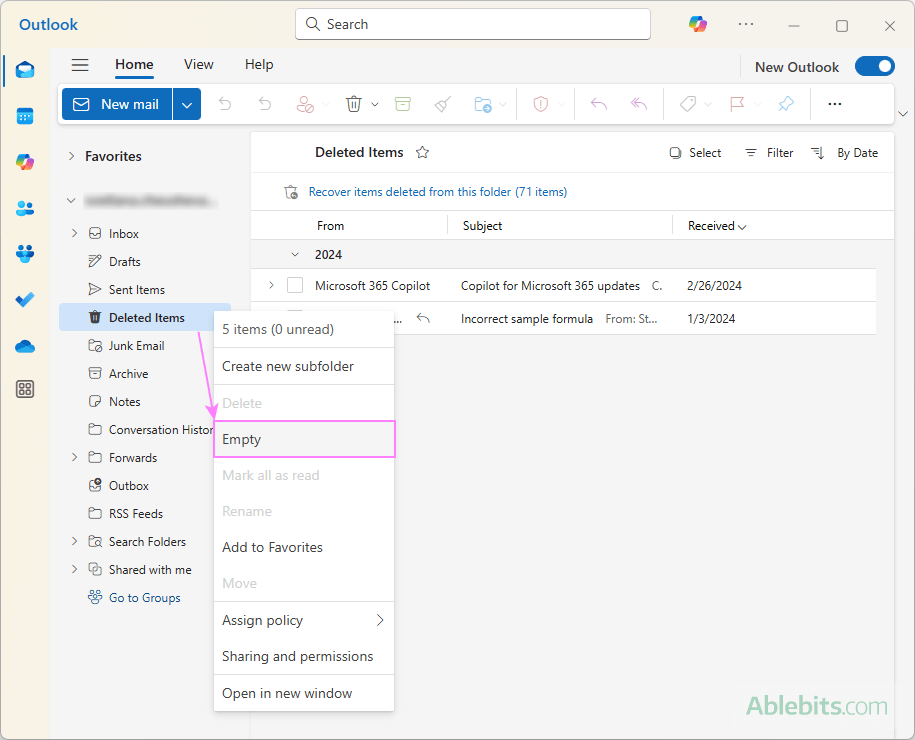Click the Flag icon in toolbar
Screen dimensions: 915x740
click(x=737, y=104)
